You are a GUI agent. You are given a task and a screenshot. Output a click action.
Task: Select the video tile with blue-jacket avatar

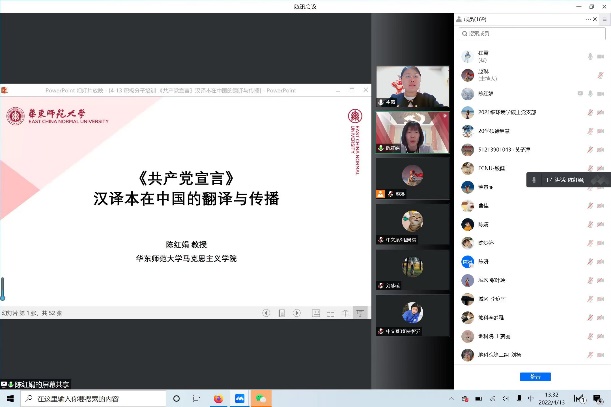[413, 315]
